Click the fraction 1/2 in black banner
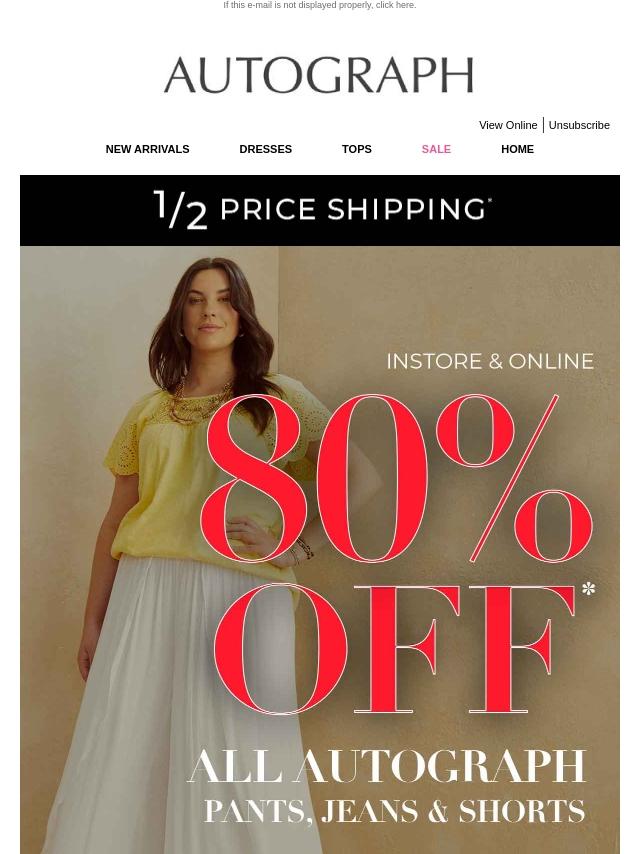The image size is (640, 854). point(180,210)
